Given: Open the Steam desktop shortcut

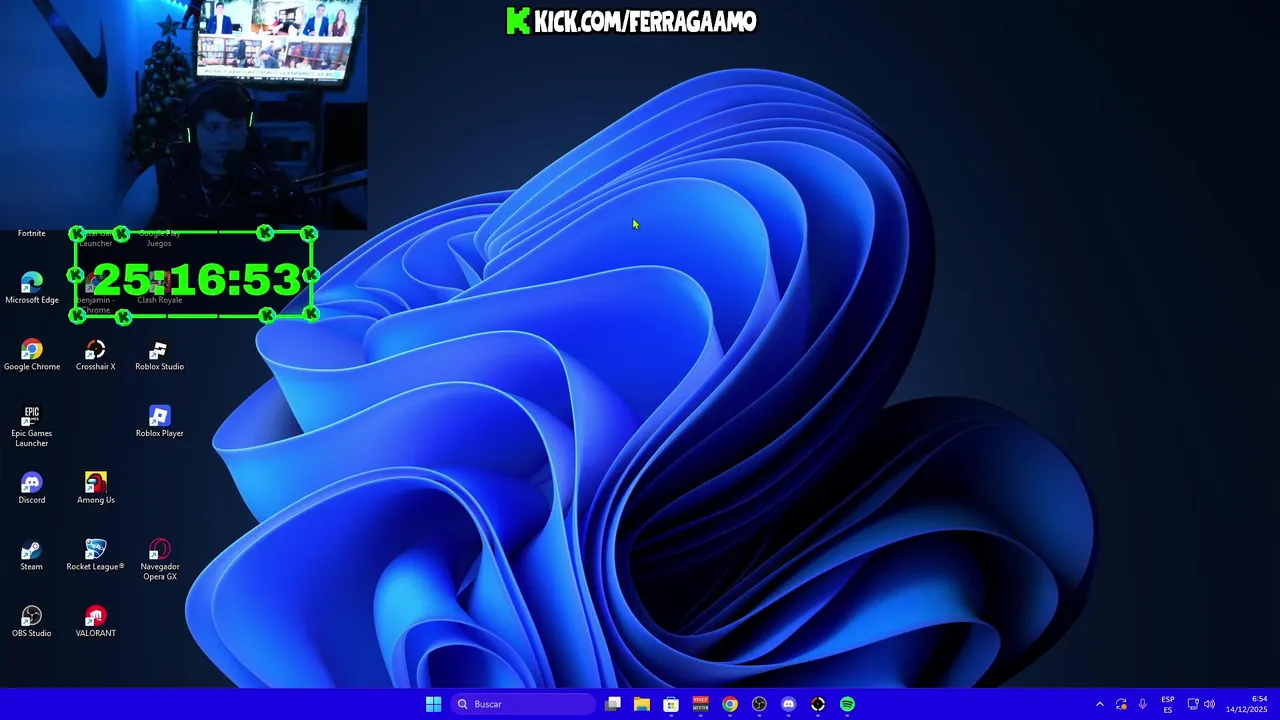Looking at the screenshot, I should (32, 555).
